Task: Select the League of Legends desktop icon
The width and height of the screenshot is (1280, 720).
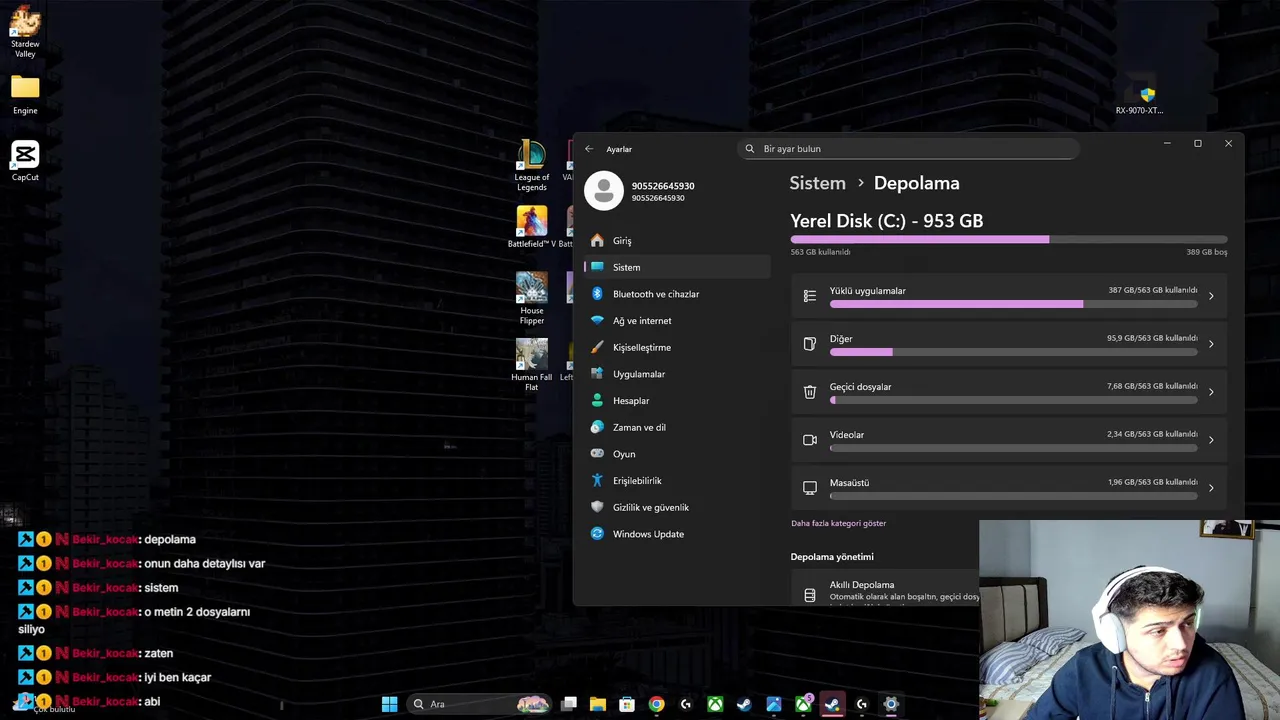Action: click(x=531, y=166)
